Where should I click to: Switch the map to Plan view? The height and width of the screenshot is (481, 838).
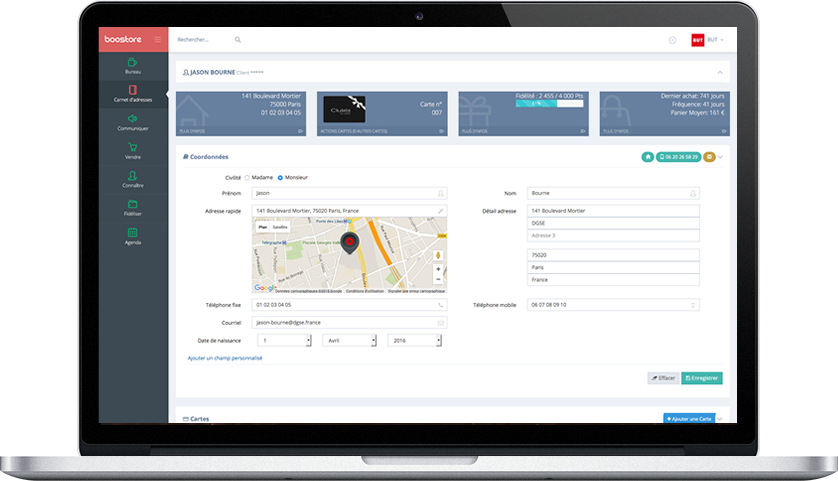(x=262, y=227)
